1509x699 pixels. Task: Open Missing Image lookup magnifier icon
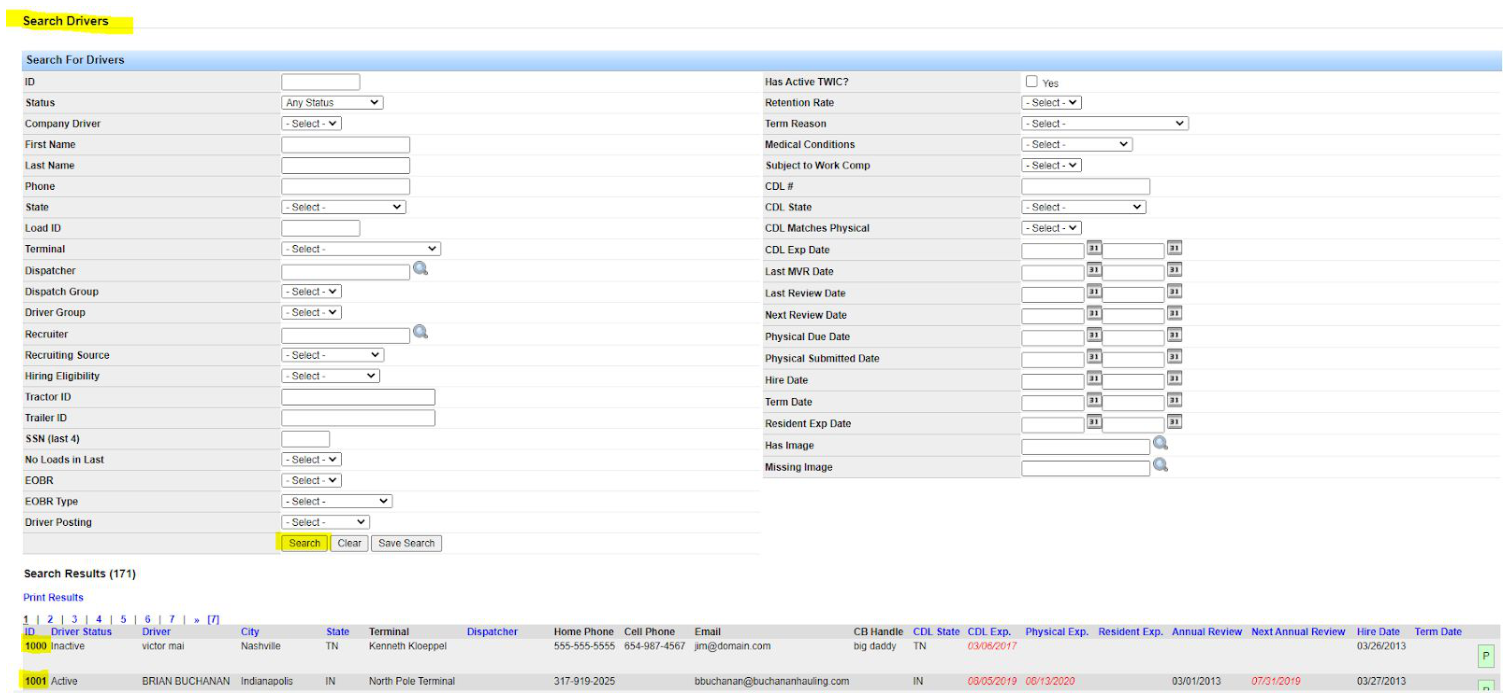tap(1160, 465)
